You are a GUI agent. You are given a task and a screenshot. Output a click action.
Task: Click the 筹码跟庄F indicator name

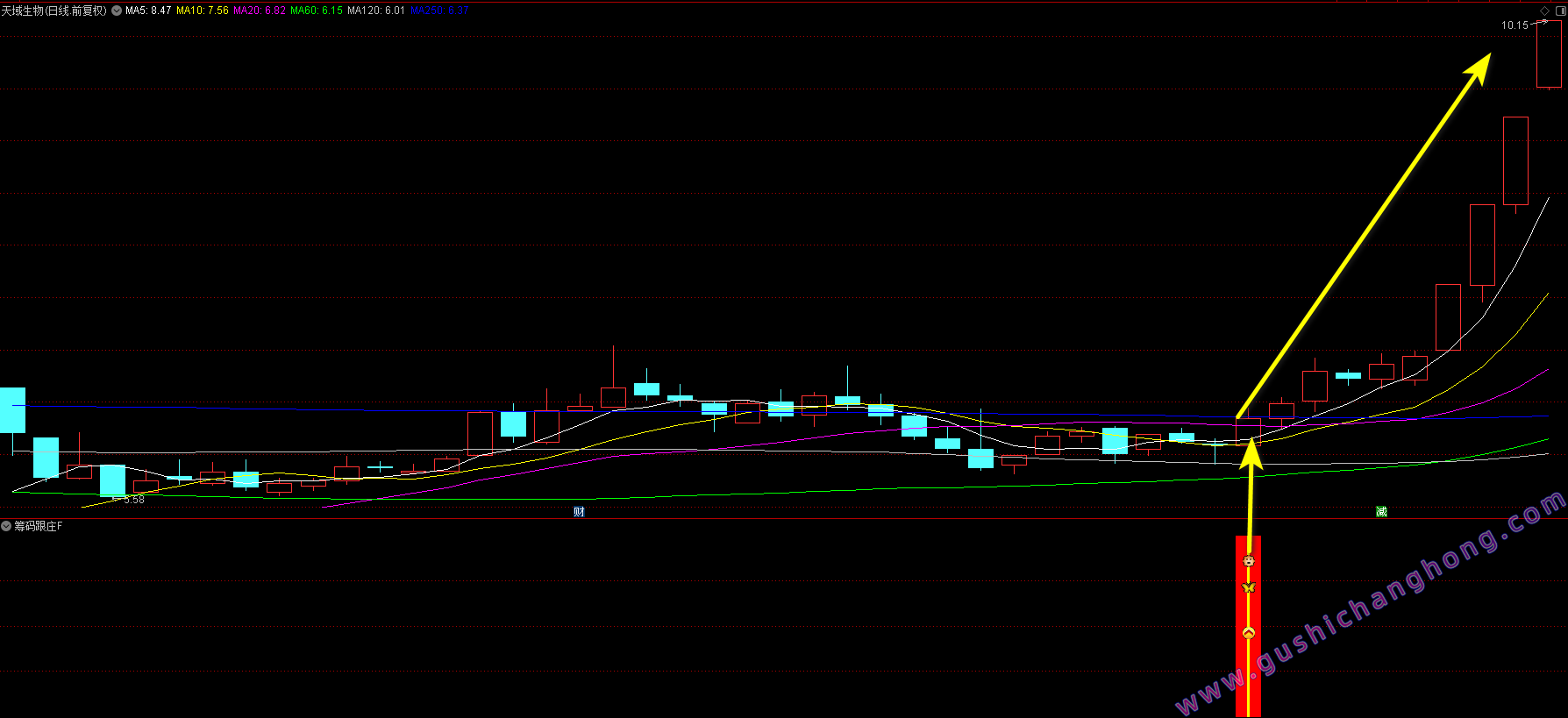pyautogui.click(x=39, y=526)
